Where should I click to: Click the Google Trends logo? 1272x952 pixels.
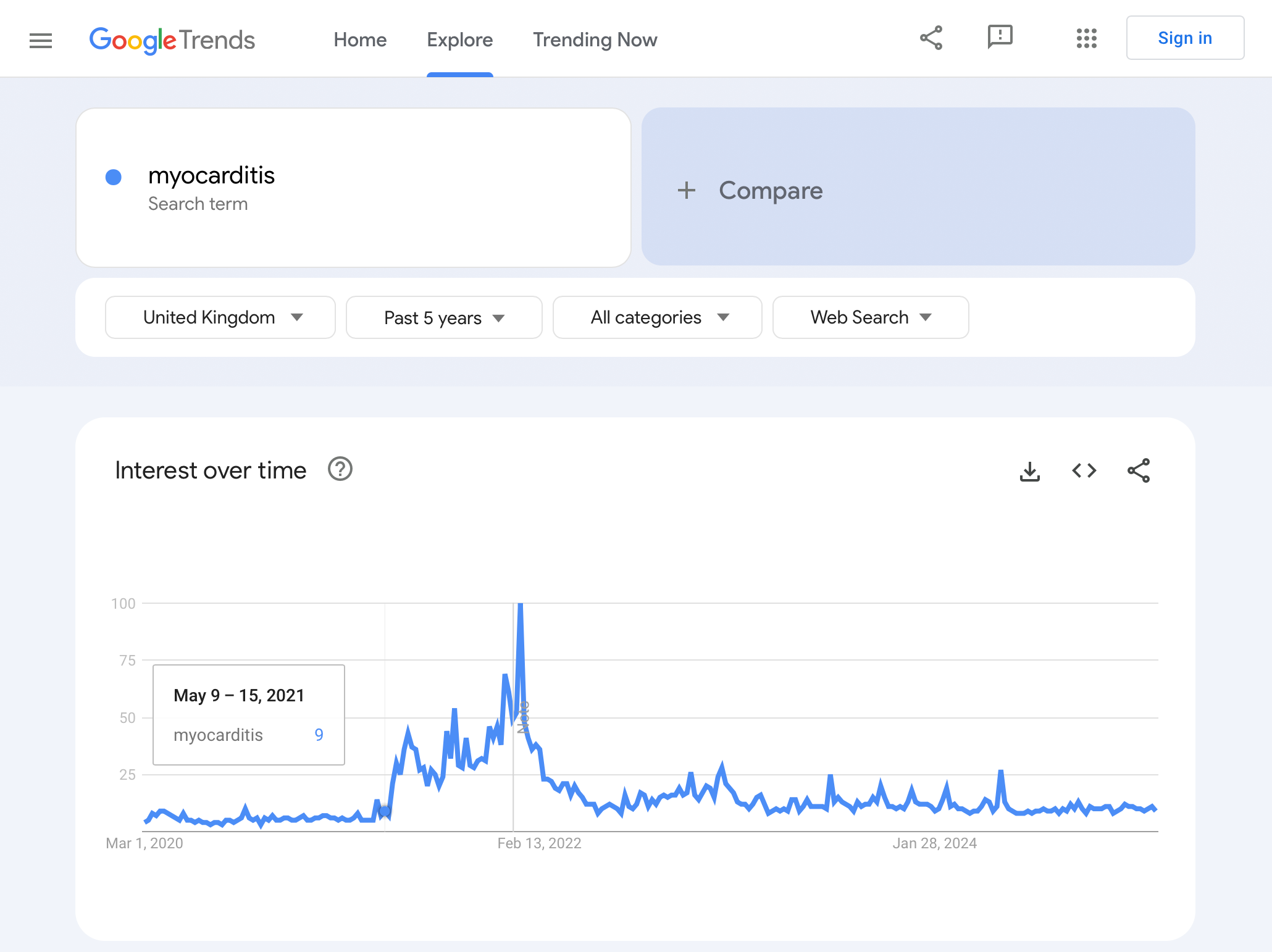point(172,40)
